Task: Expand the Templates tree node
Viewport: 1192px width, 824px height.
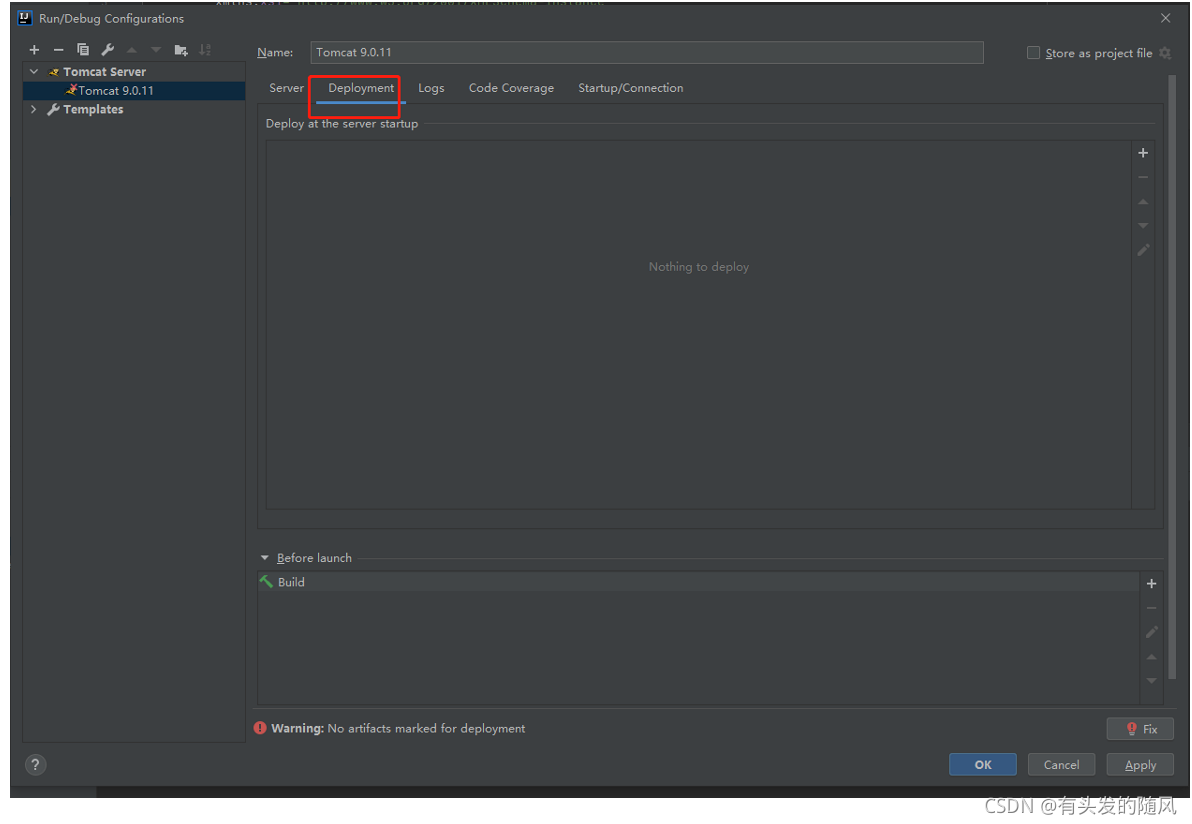Action: coord(34,109)
